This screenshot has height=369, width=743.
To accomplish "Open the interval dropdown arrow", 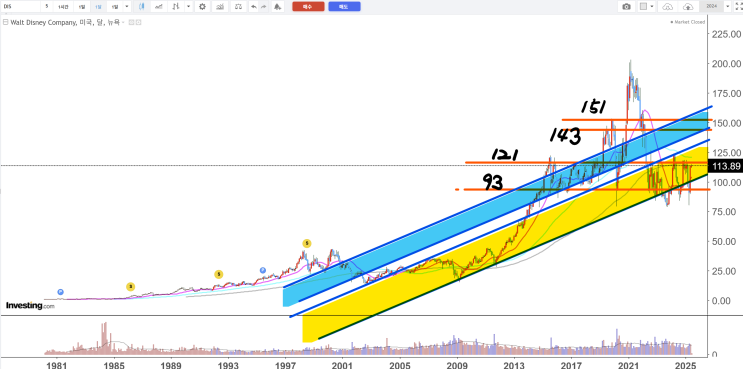I will (127, 7).
